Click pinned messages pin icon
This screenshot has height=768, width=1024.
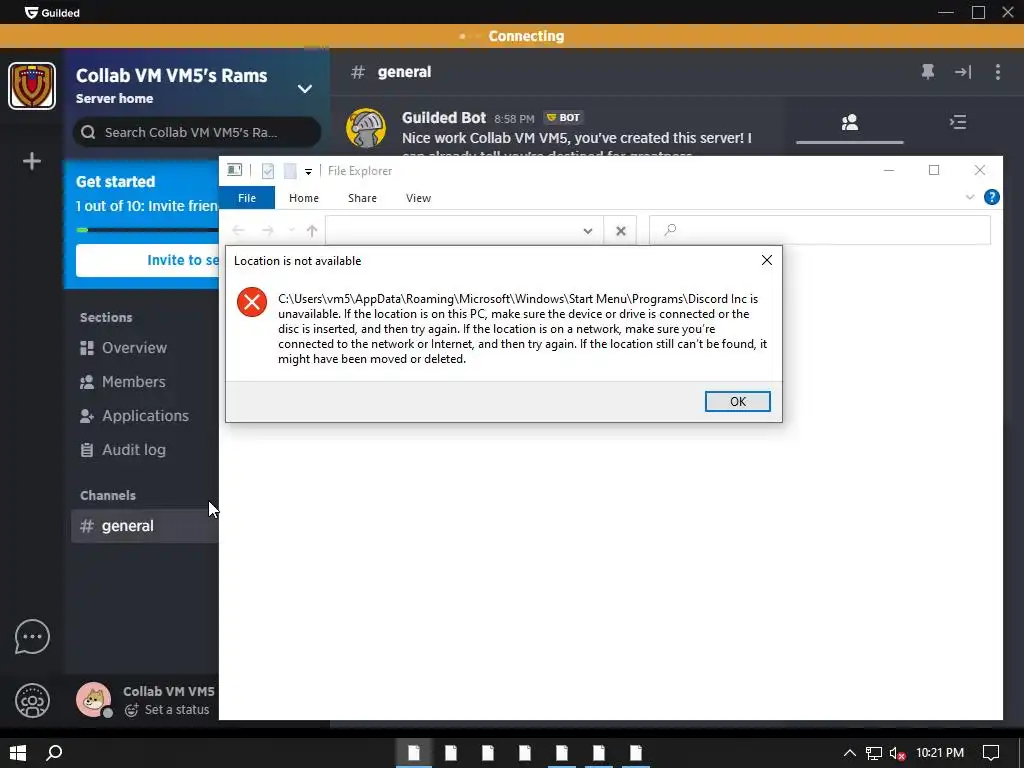pos(927,72)
